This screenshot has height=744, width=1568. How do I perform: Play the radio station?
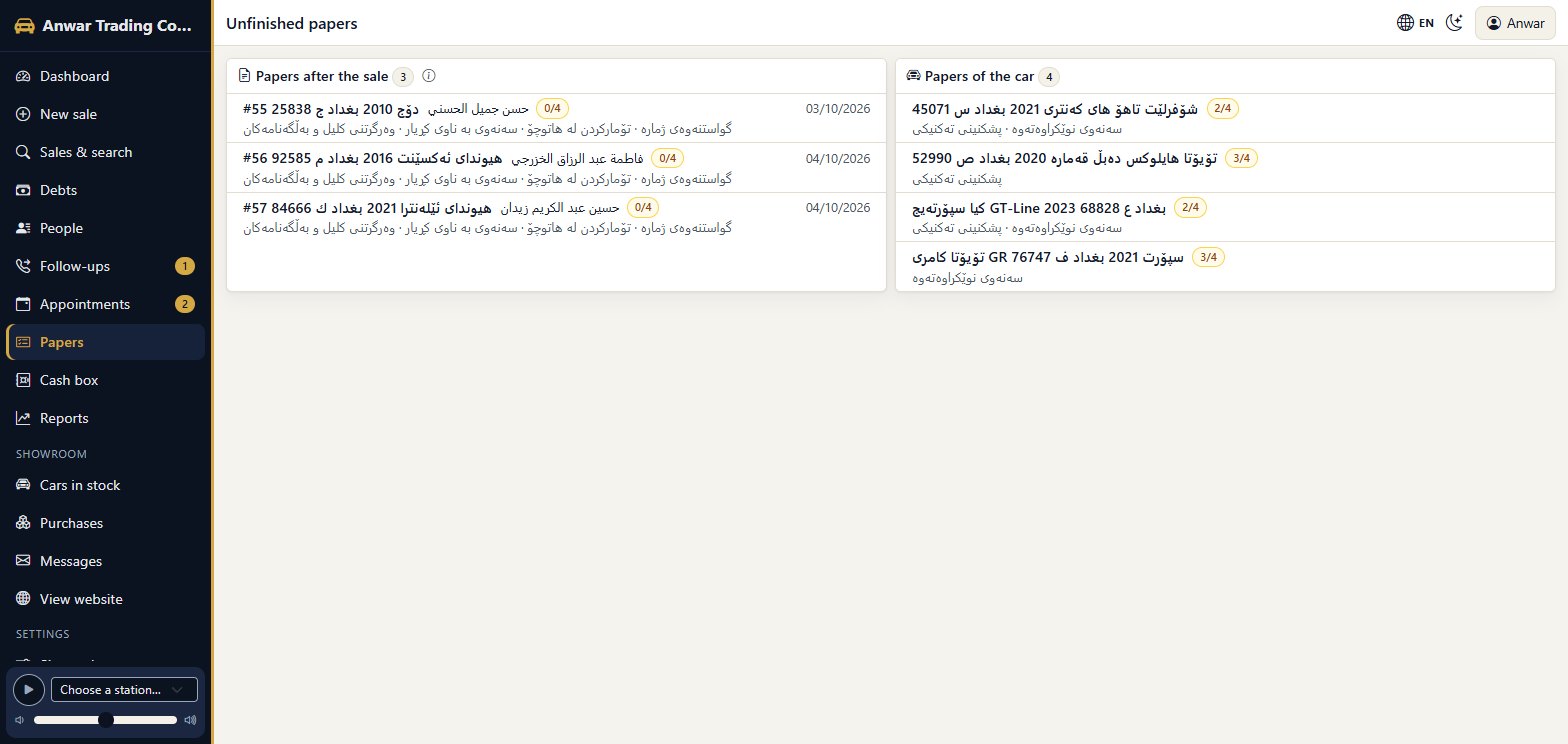[28, 690]
